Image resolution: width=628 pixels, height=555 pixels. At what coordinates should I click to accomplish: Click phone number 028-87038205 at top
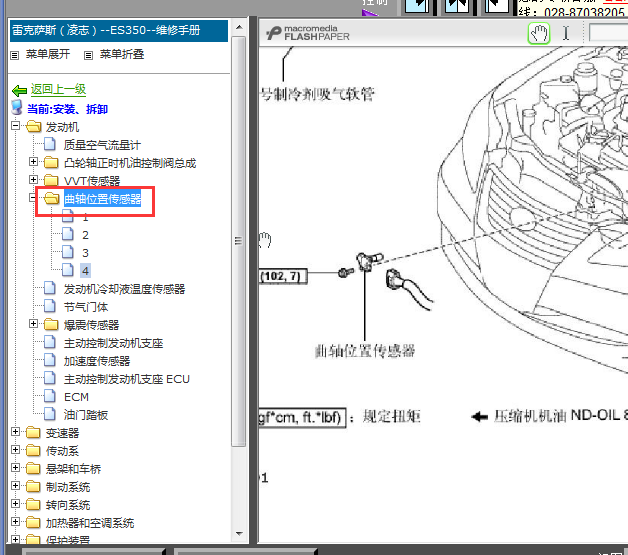coord(584,12)
